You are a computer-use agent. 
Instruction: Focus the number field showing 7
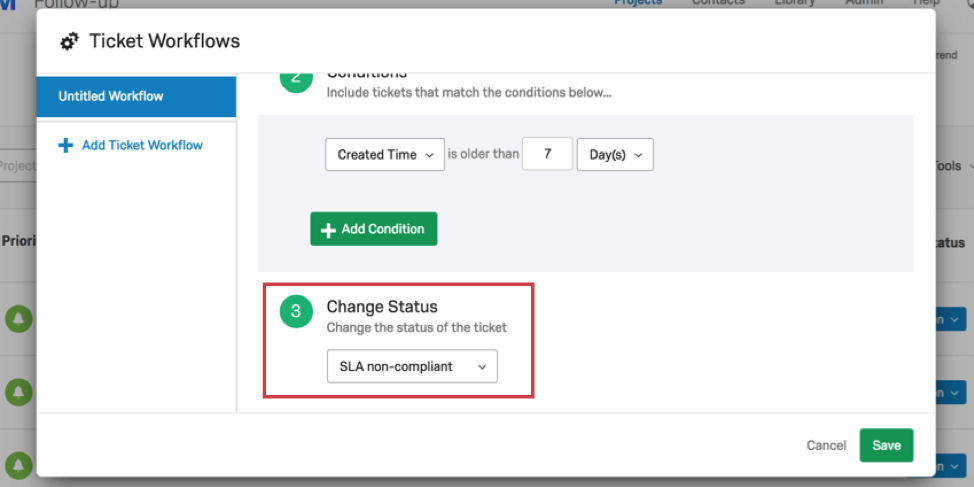click(x=547, y=155)
